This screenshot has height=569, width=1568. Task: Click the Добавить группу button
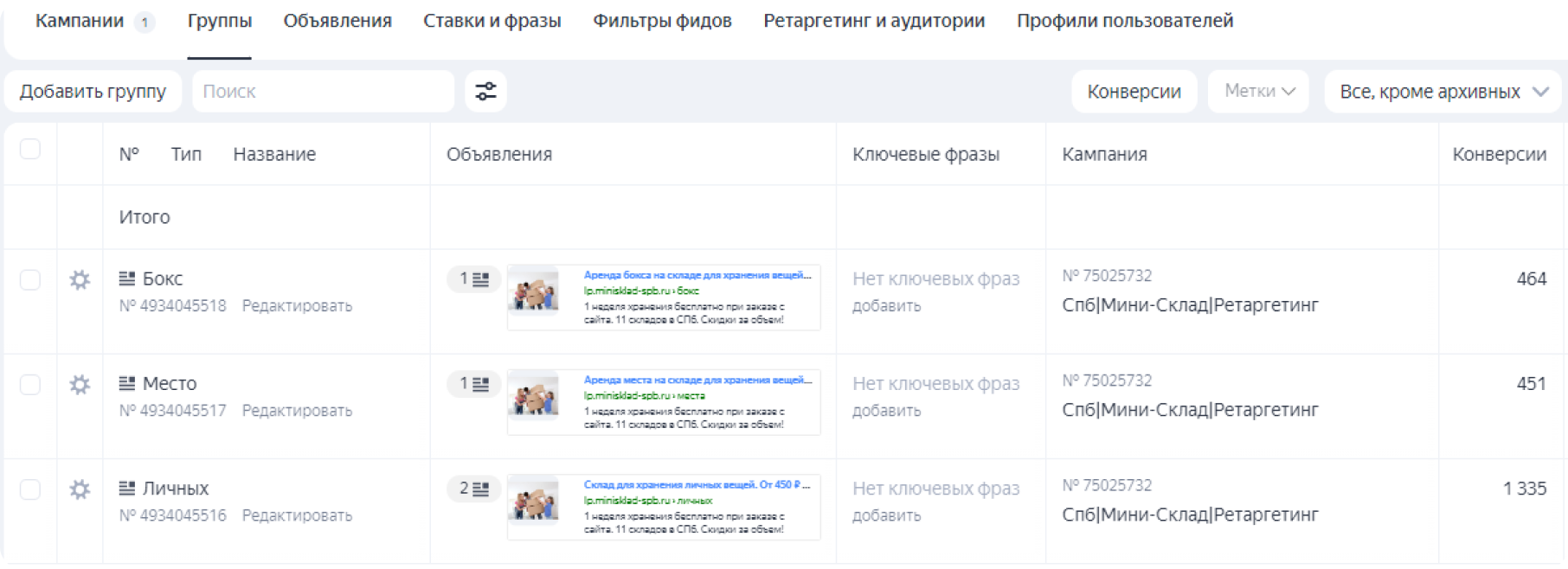coord(93,92)
